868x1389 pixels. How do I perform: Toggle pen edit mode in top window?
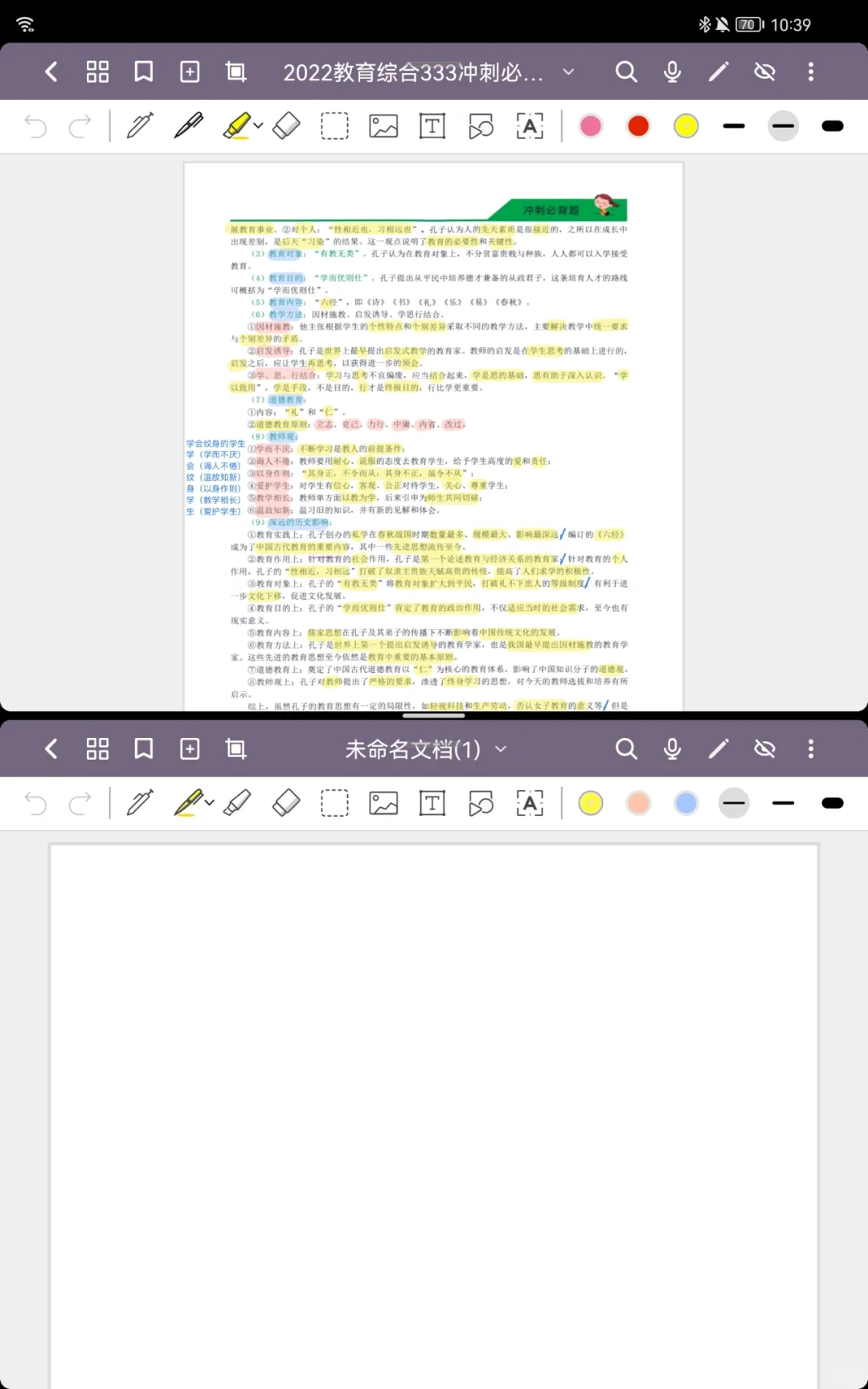point(719,72)
